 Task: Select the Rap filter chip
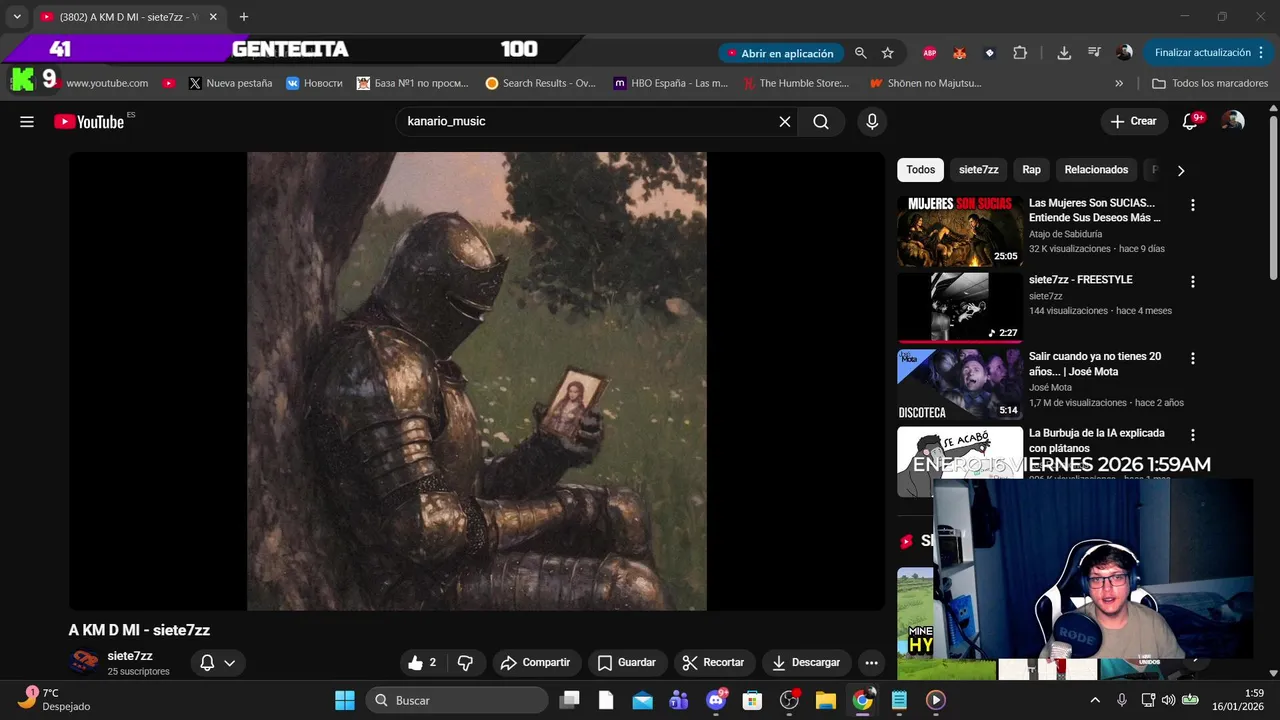tap(1031, 170)
